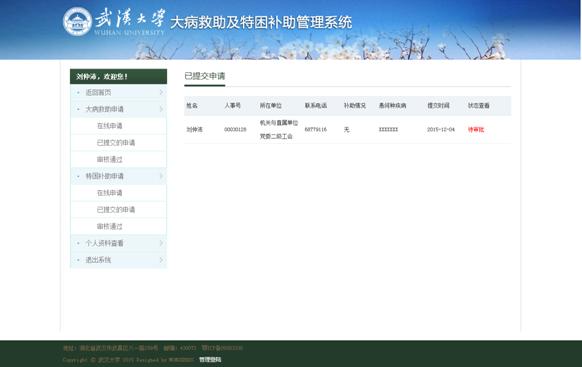582x367 pixels.
Task: Open 已提交的申请 under 特困补助申请
Action: click(116, 210)
